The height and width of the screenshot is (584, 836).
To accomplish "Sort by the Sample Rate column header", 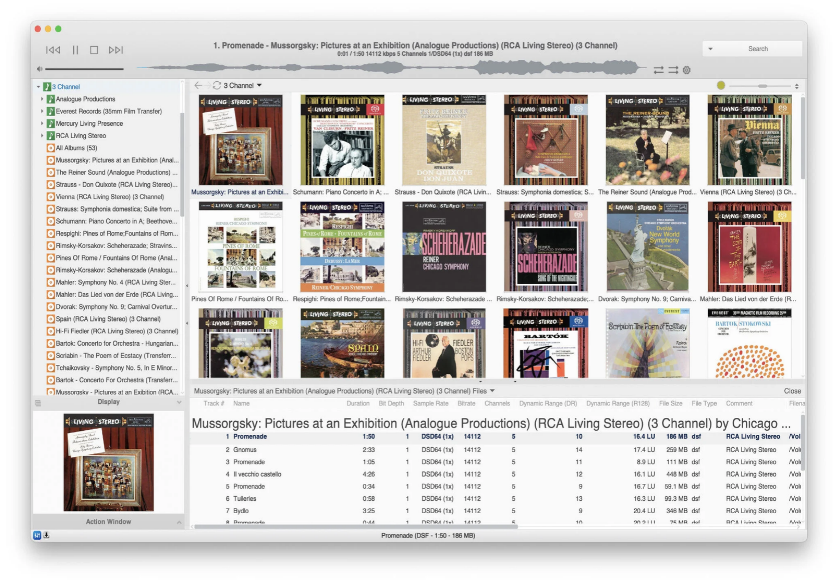I will 430,404.
